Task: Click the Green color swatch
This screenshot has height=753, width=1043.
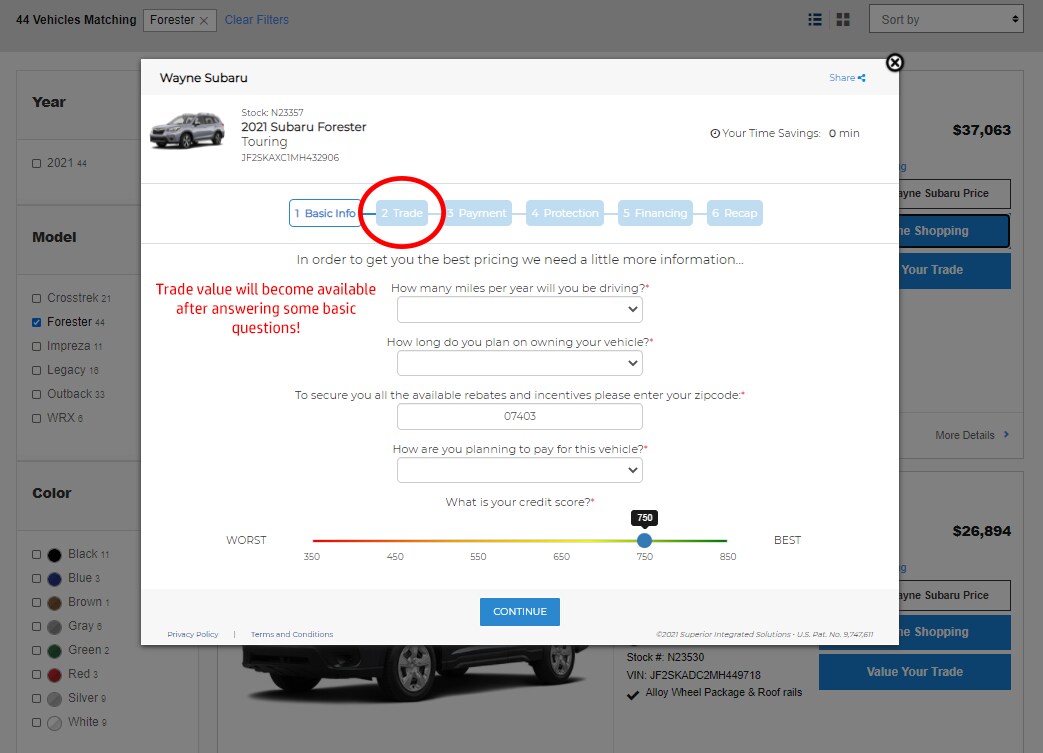Action: point(55,651)
